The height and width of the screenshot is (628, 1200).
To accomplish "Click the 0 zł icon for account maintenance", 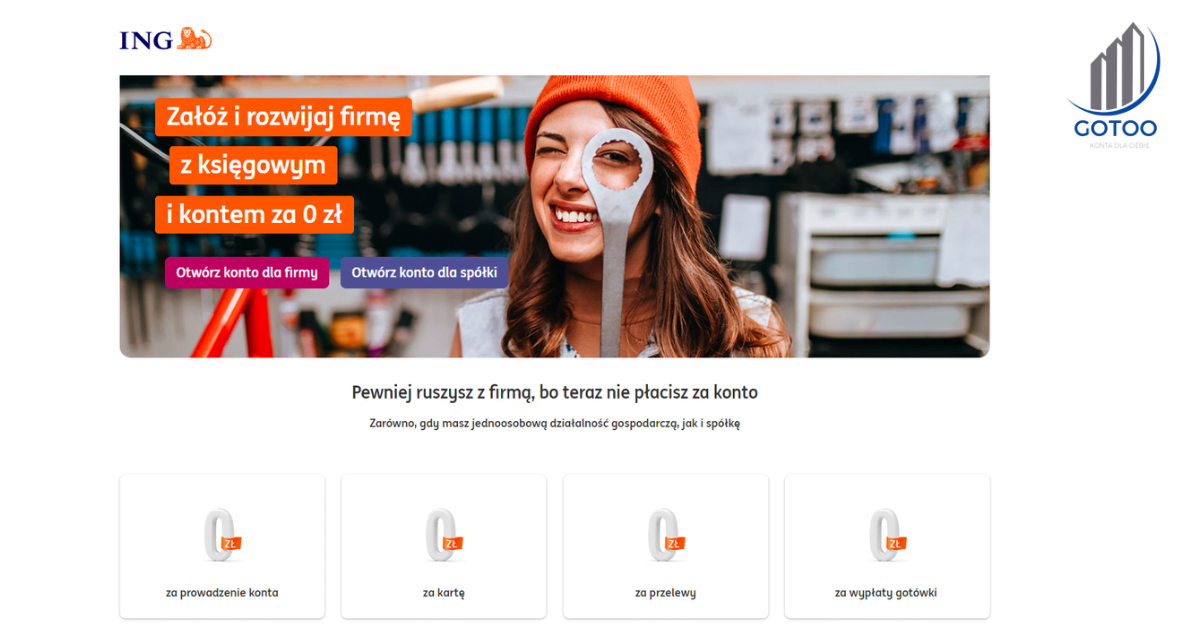I will pyautogui.click(x=222, y=535).
